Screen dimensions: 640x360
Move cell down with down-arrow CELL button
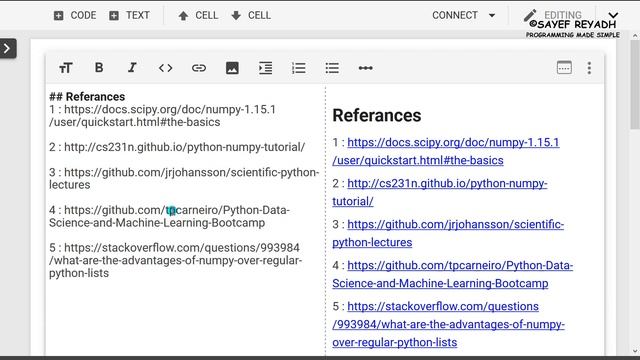pos(251,16)
